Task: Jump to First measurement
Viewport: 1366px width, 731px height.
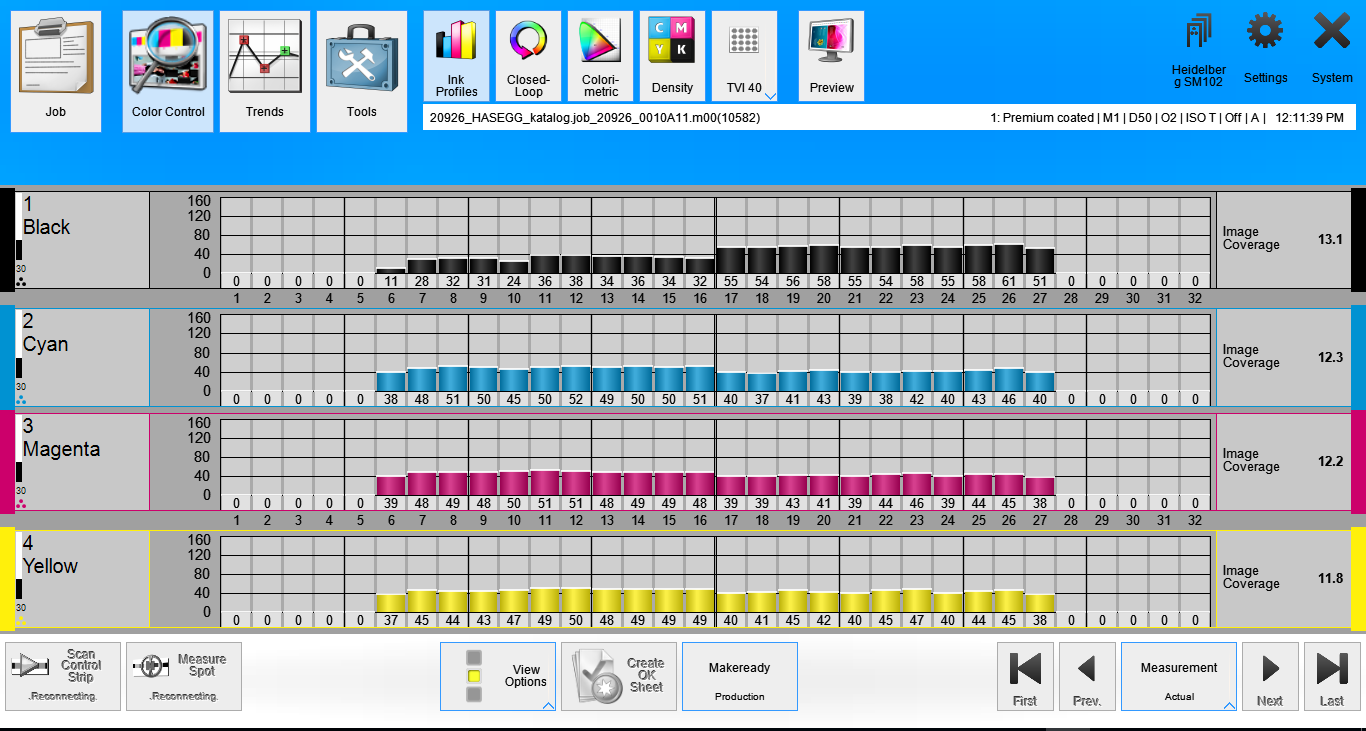Action: (1025, 676)
